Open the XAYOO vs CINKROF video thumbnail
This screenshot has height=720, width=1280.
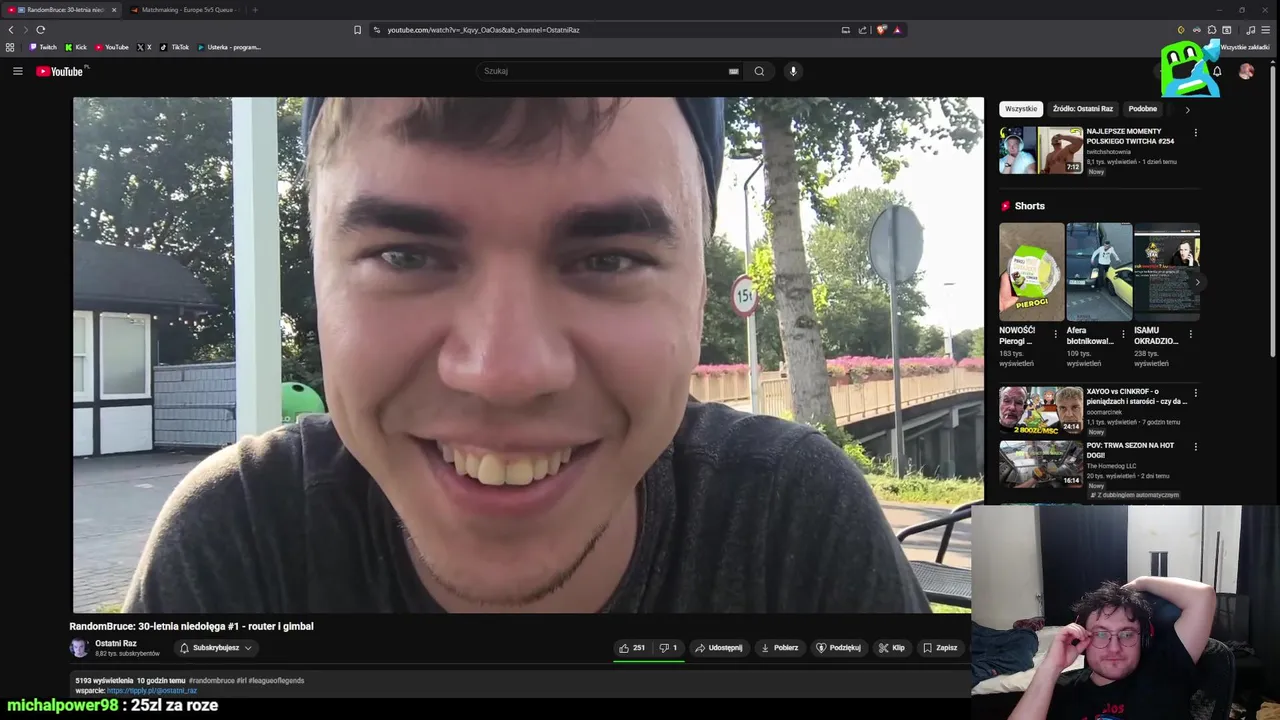1041,410
